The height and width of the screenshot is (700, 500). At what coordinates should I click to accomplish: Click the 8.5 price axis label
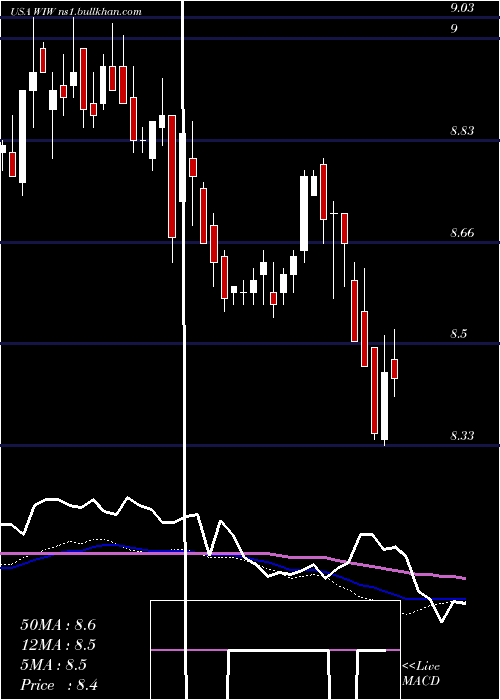(x=459, y=334)
